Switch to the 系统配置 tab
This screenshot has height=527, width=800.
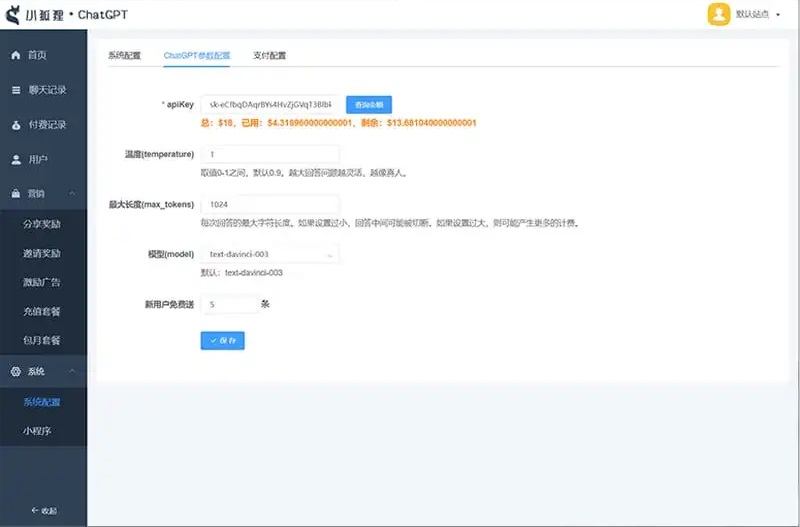(x=125, y=55)
